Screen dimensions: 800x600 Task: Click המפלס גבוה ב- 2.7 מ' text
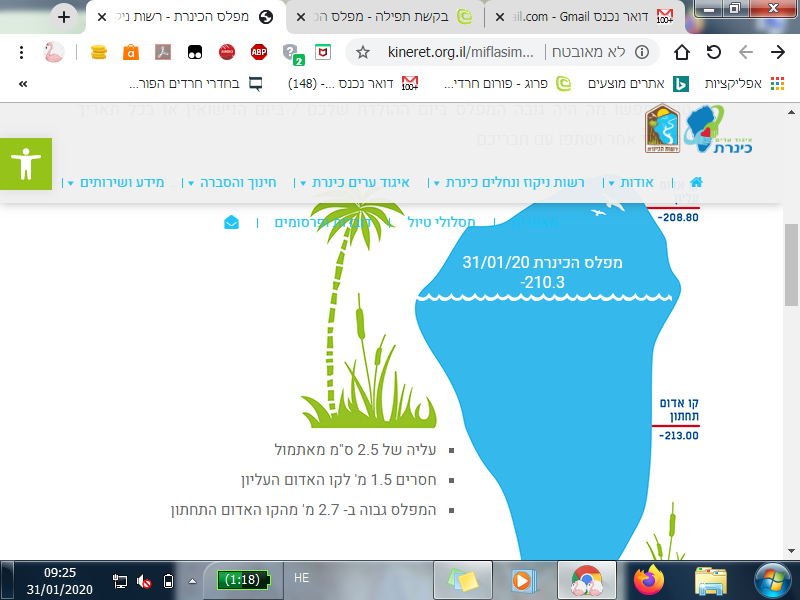pyautogui.click(x=304, y=510)
